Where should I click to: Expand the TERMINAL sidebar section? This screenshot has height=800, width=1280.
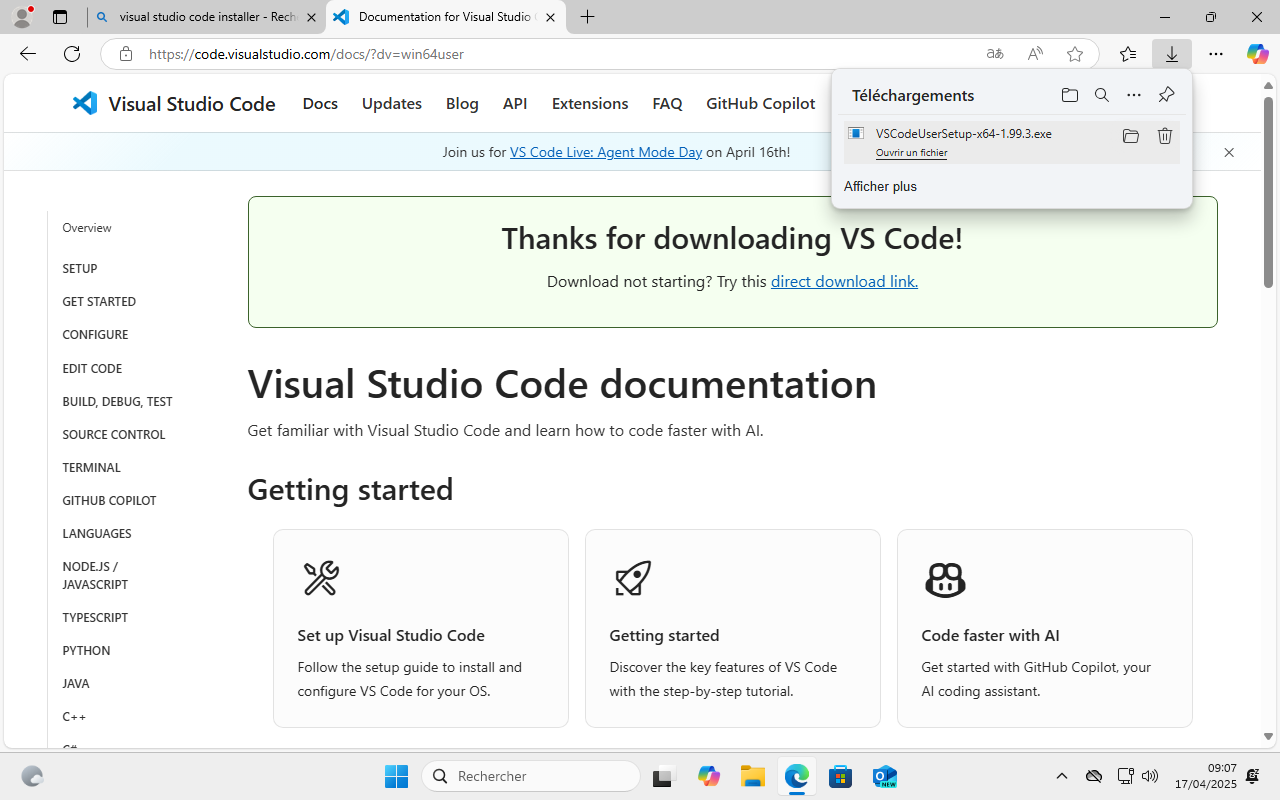tap(91, 468)
